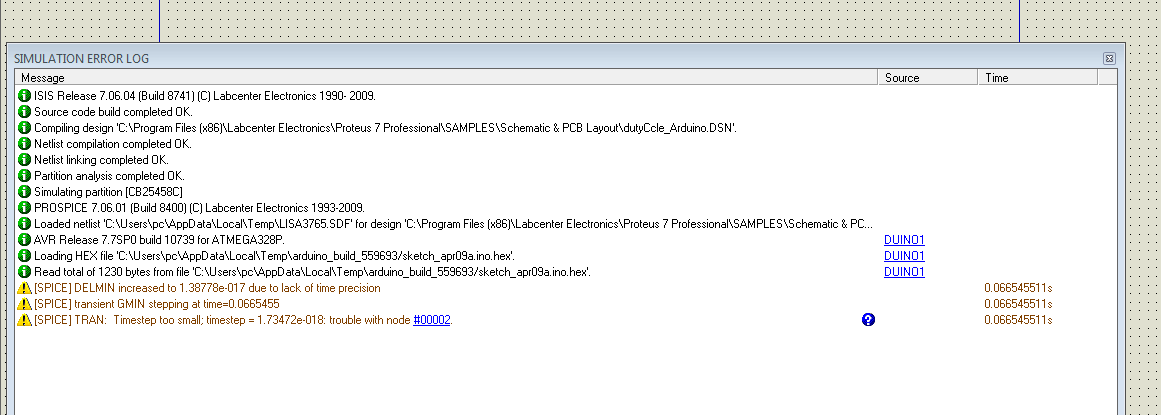The image size is (1161, 415).
Task: Select 'PROSPICE 7.06.01 (Build 8400)' message
Action: tap(199, 208)
